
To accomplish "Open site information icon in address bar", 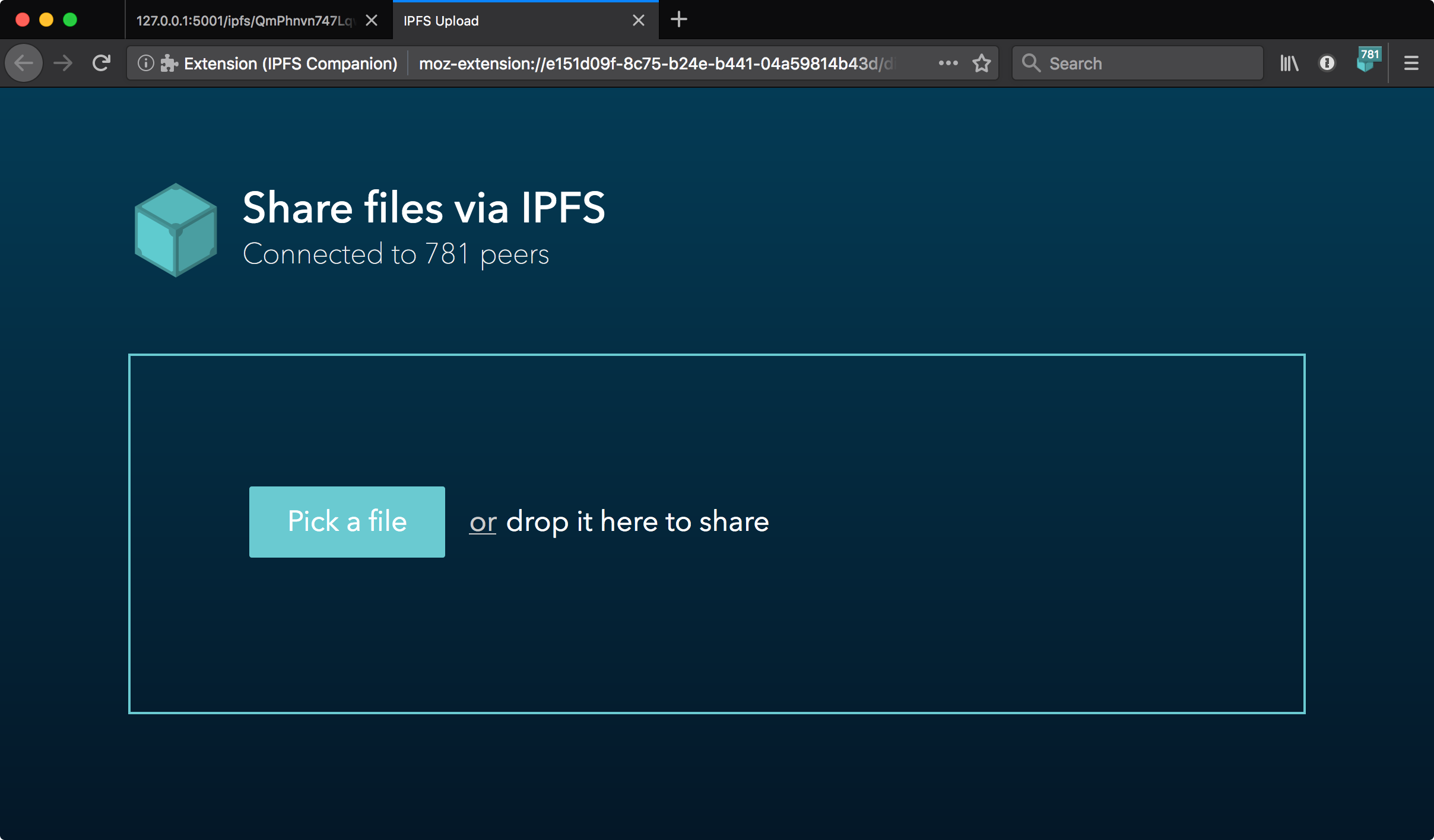I will pyautogui.click(x=145, y=63).
